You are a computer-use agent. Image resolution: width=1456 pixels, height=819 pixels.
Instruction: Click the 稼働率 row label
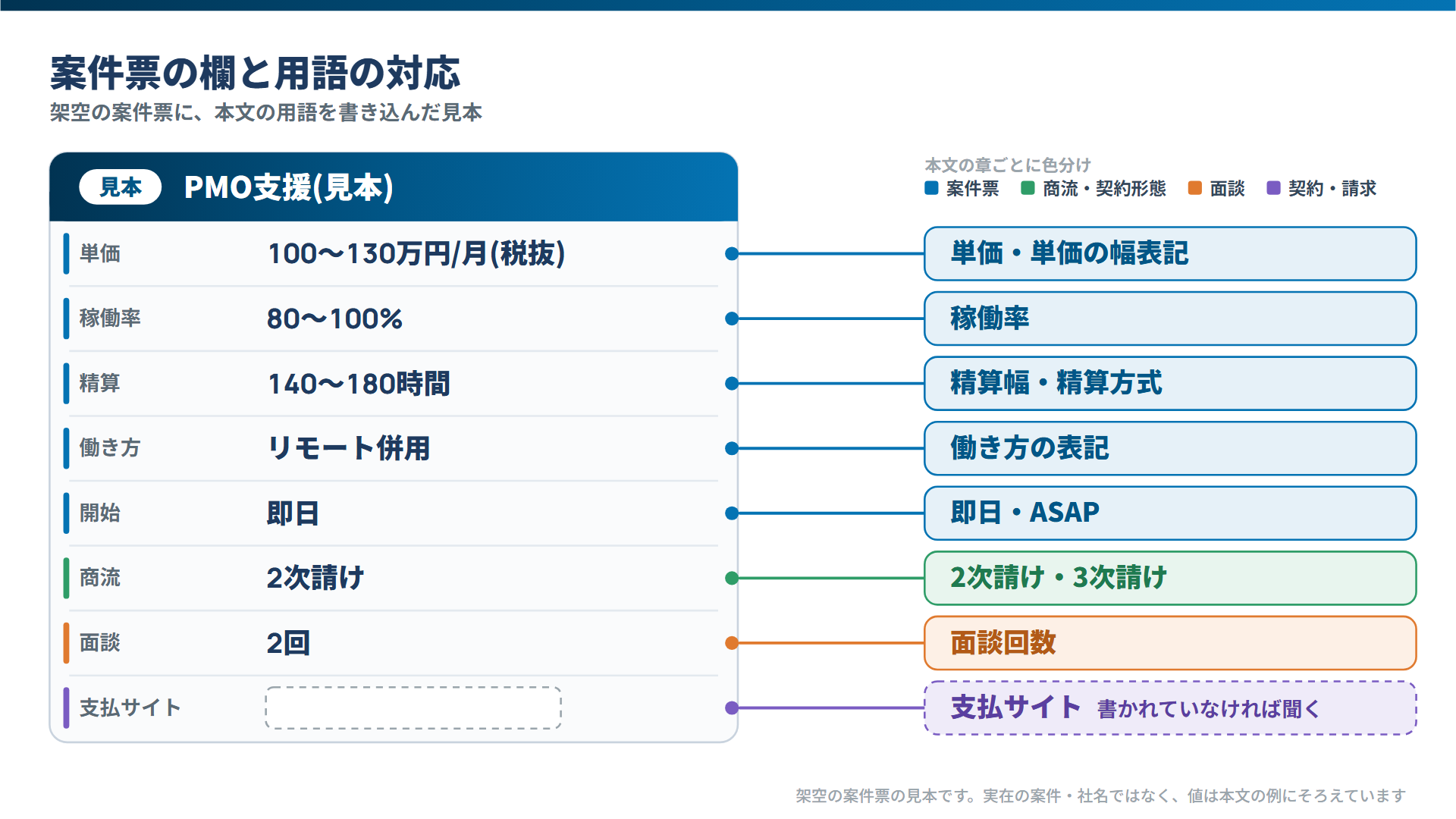pyautogui.click(x=110, y=318)
